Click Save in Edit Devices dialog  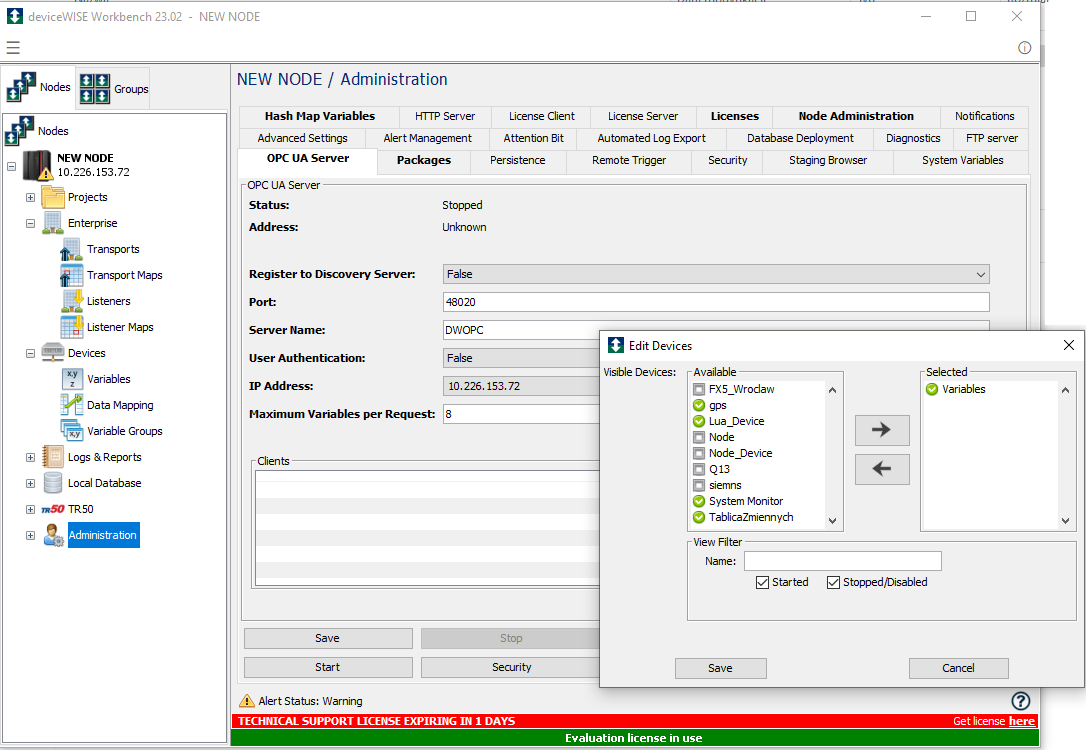click(x=720, y=668)
